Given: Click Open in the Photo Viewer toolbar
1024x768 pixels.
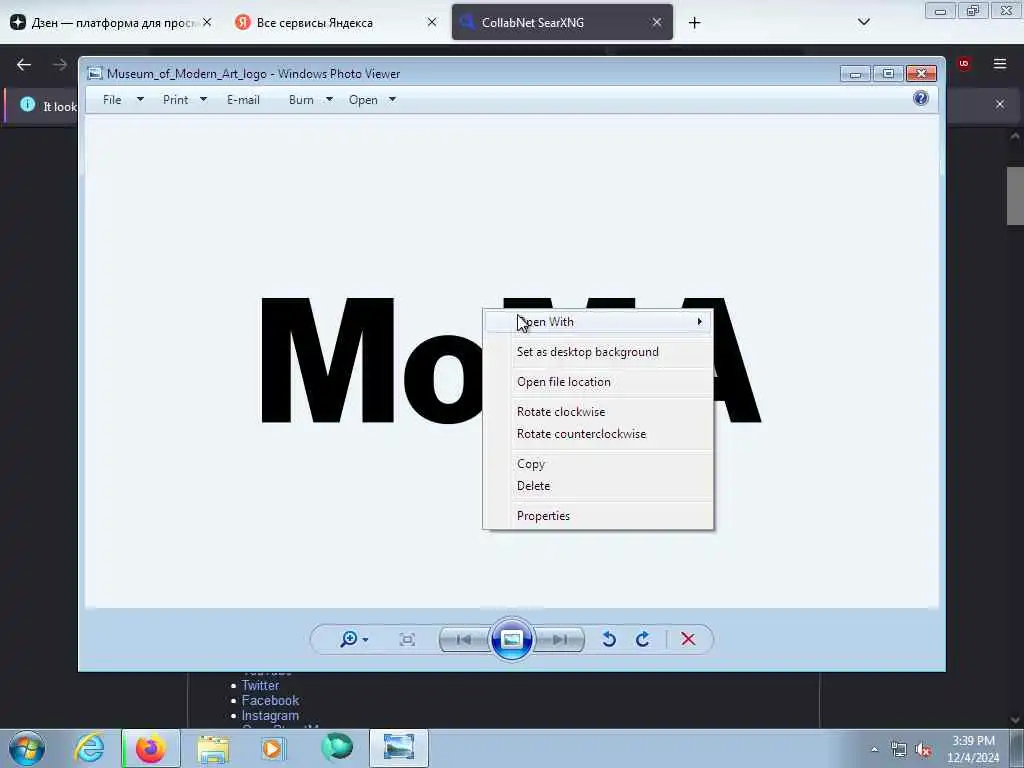Looking at the screenshot, I should point(363,99).
